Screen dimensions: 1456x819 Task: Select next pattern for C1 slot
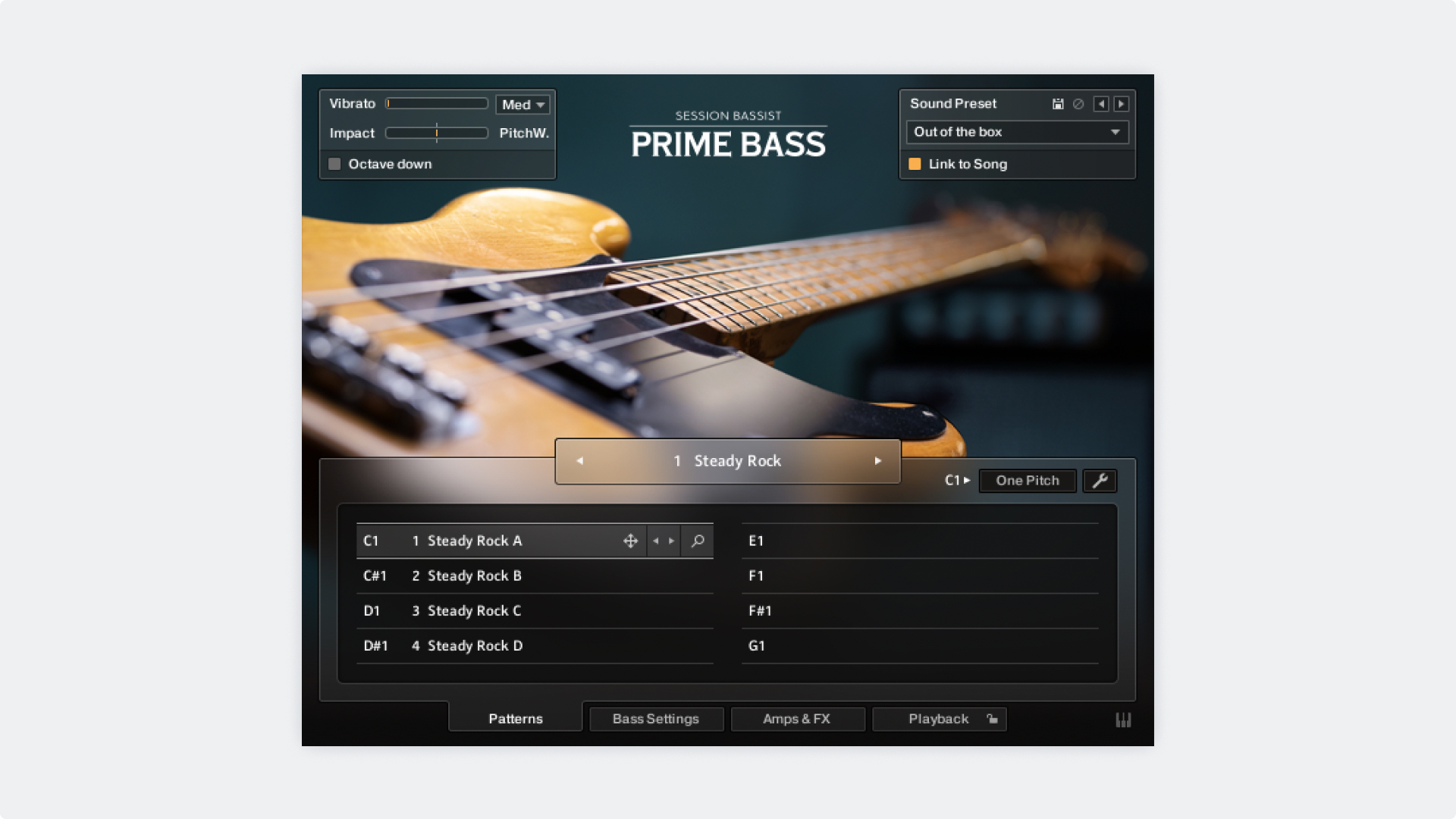671,541
